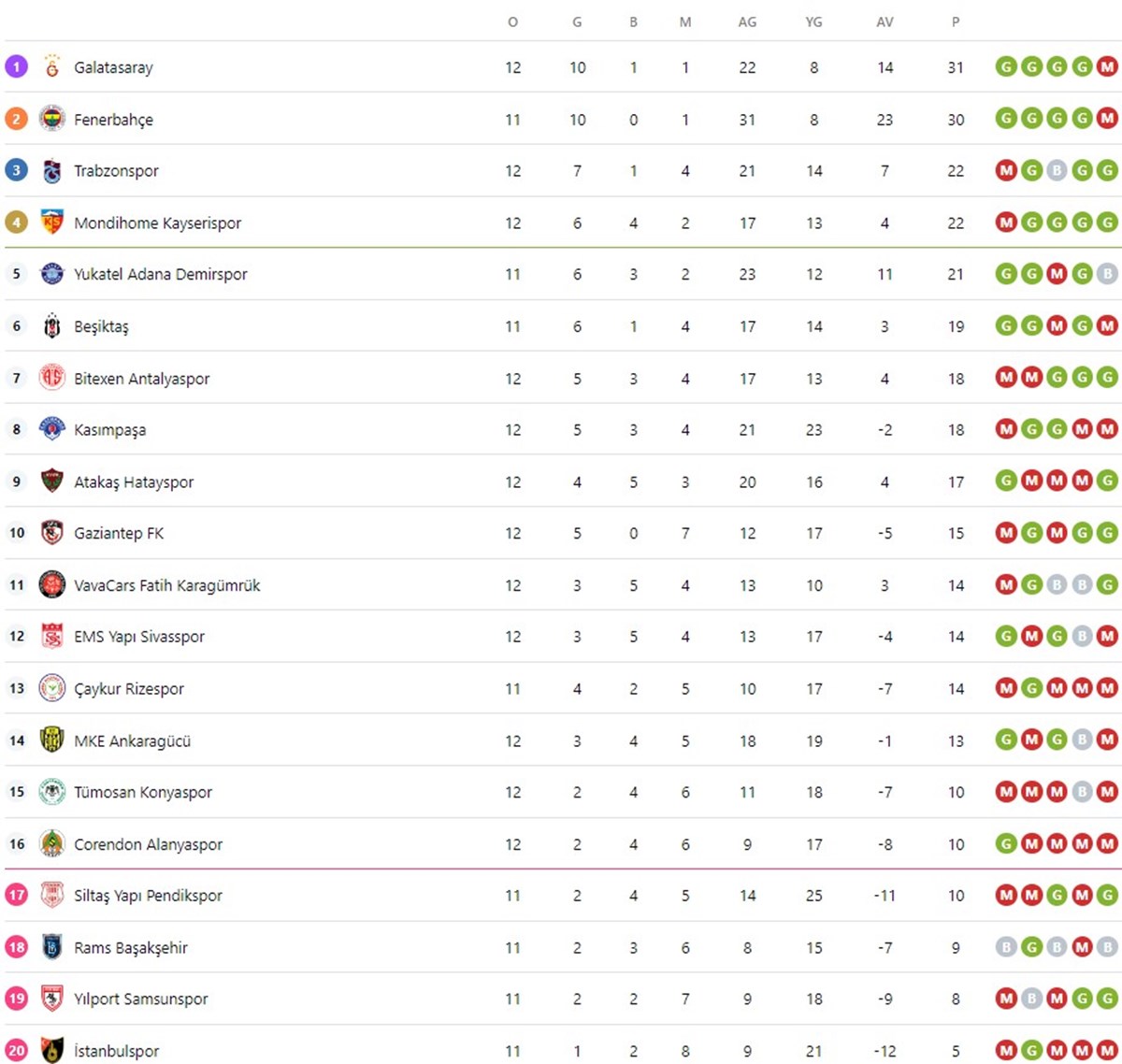
Task: Click the Fenerbahçe club crest
Action: pos(52,119)
